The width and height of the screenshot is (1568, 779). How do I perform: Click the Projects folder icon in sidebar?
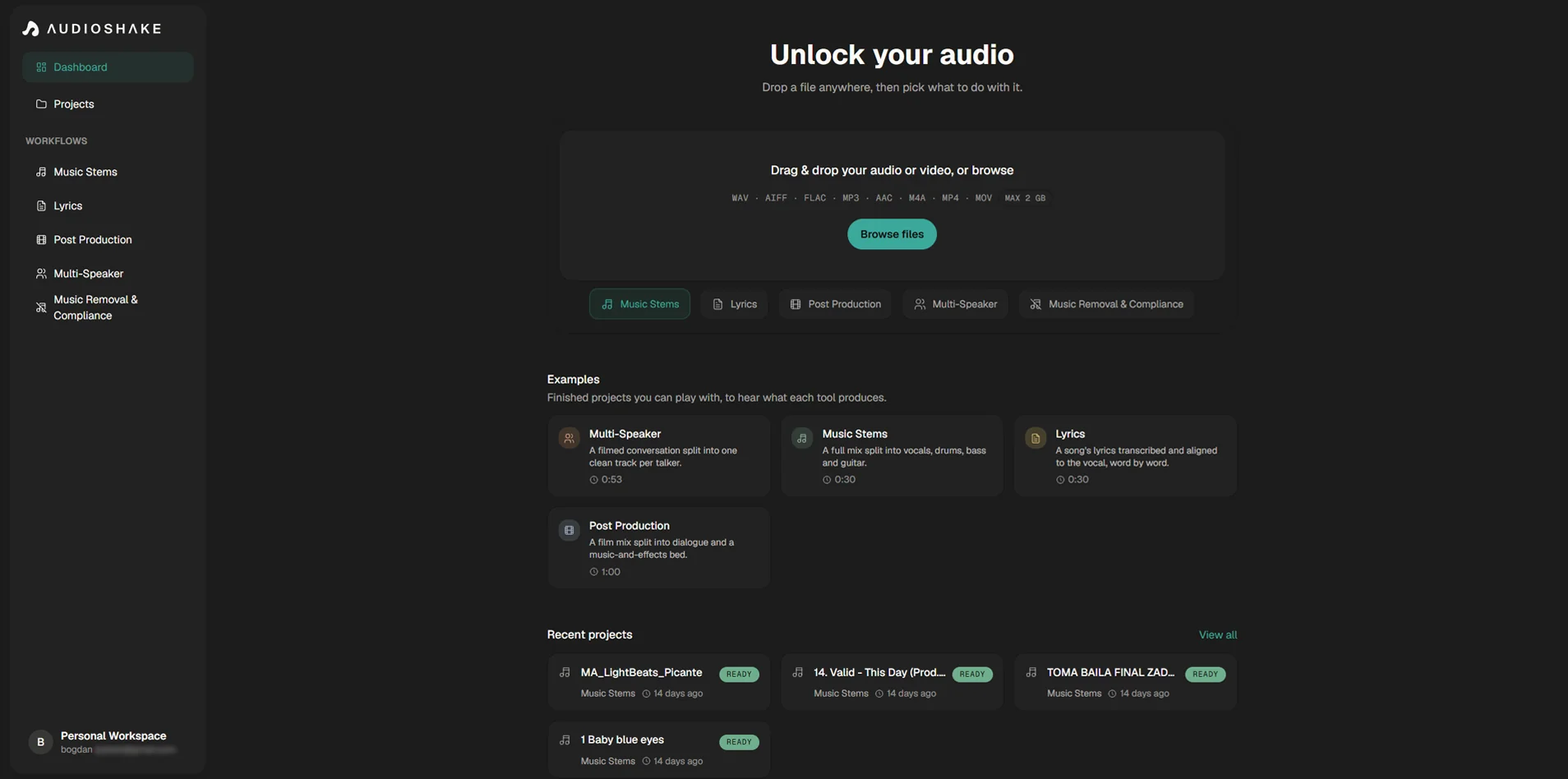[41, 104]
